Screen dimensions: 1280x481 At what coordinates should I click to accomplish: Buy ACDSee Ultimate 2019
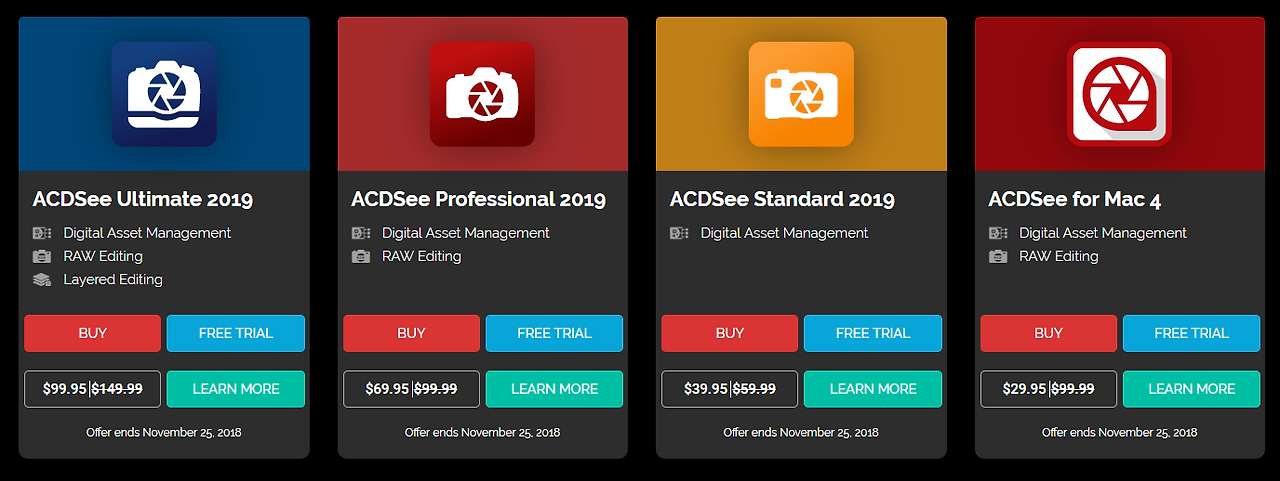coord(92,333)
